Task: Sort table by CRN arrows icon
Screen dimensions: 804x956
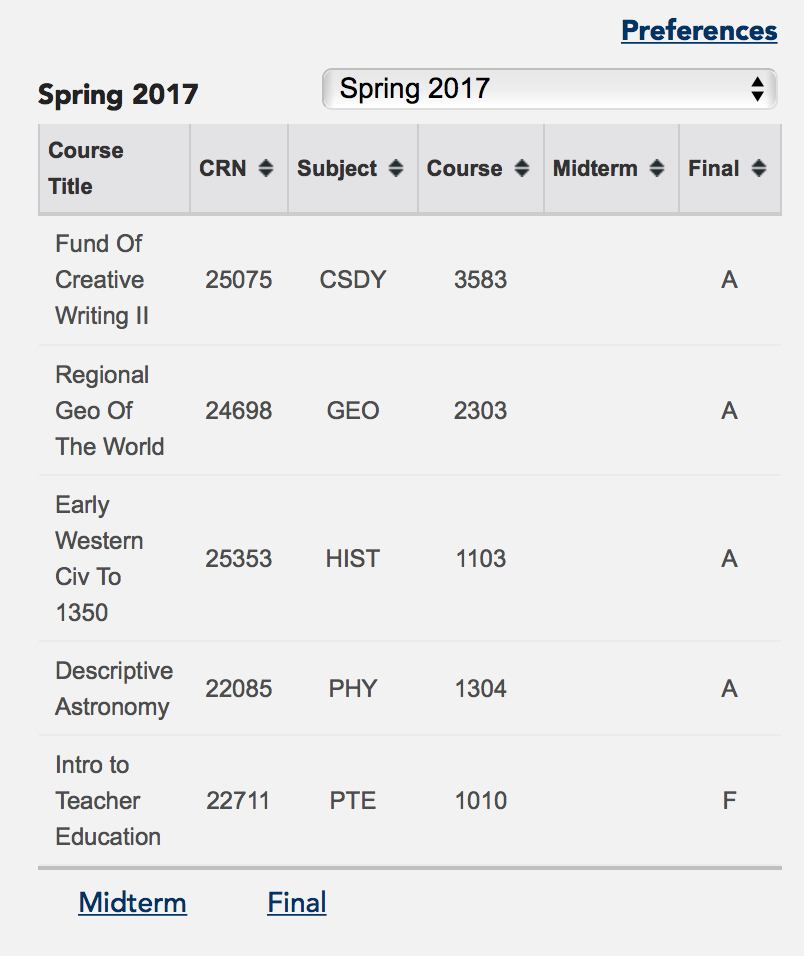Action: tap(266, 168)
